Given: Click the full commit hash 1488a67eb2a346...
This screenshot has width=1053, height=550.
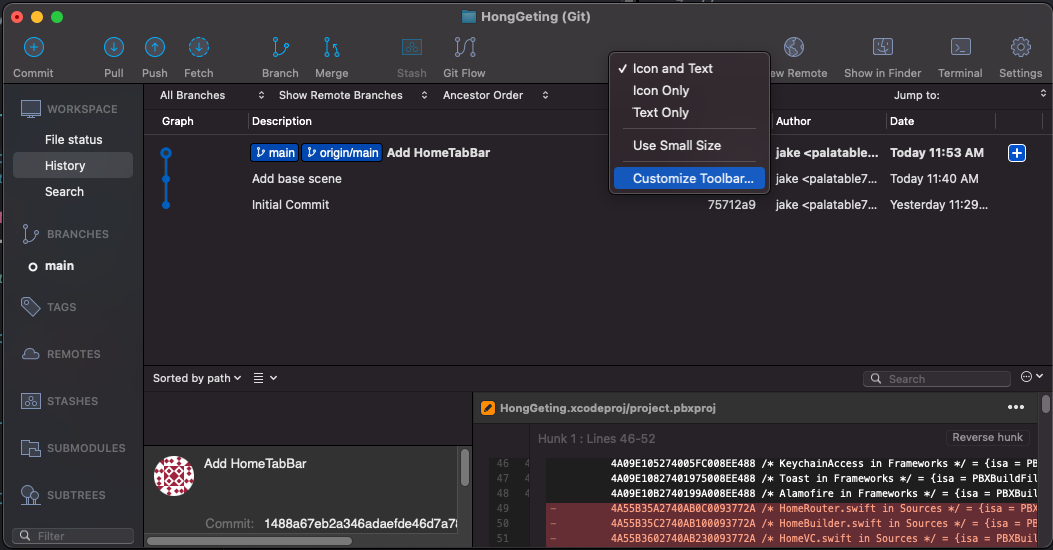Looking at the screenshot, I should [361, 524].
